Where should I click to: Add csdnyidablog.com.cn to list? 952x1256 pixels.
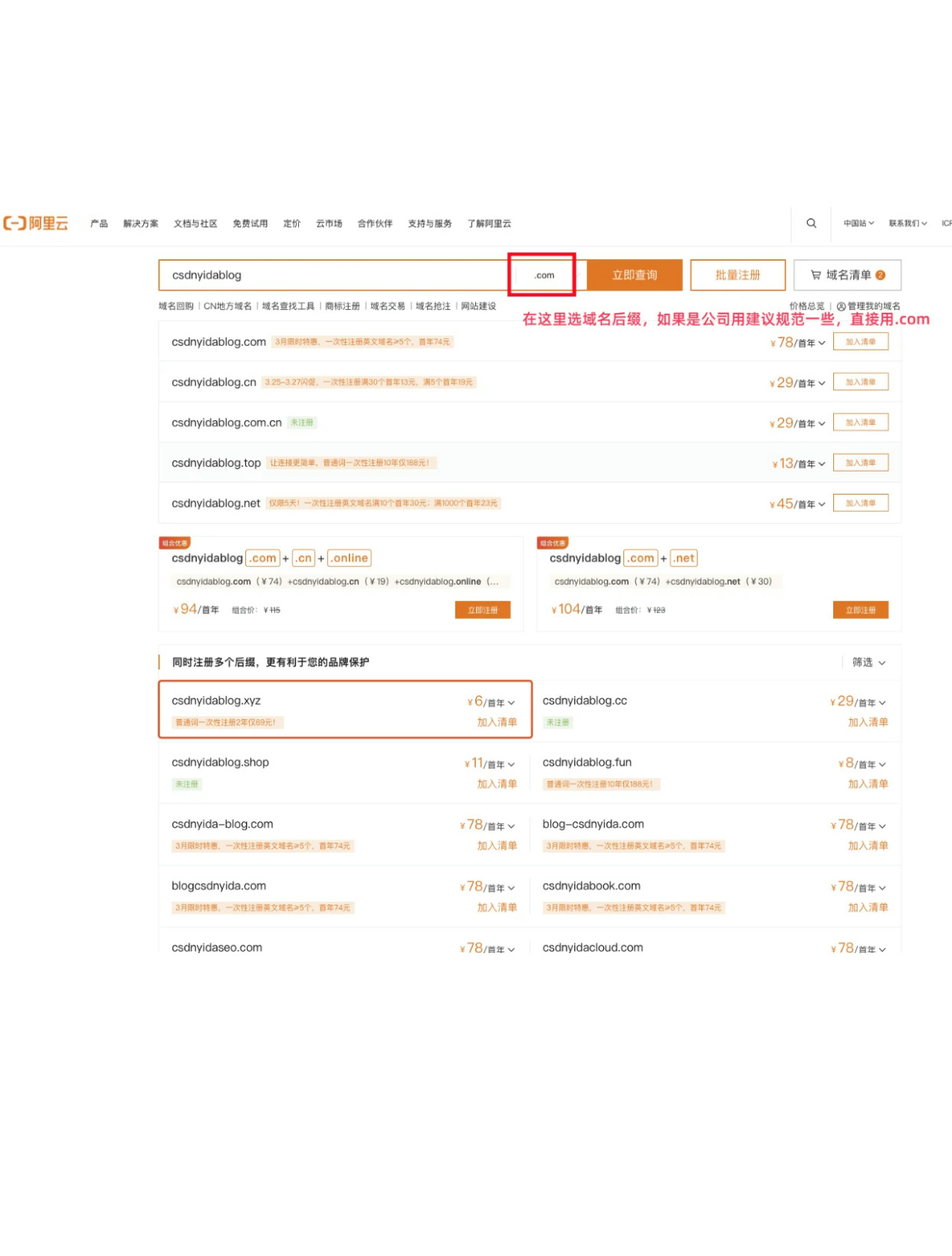(860, 423)
